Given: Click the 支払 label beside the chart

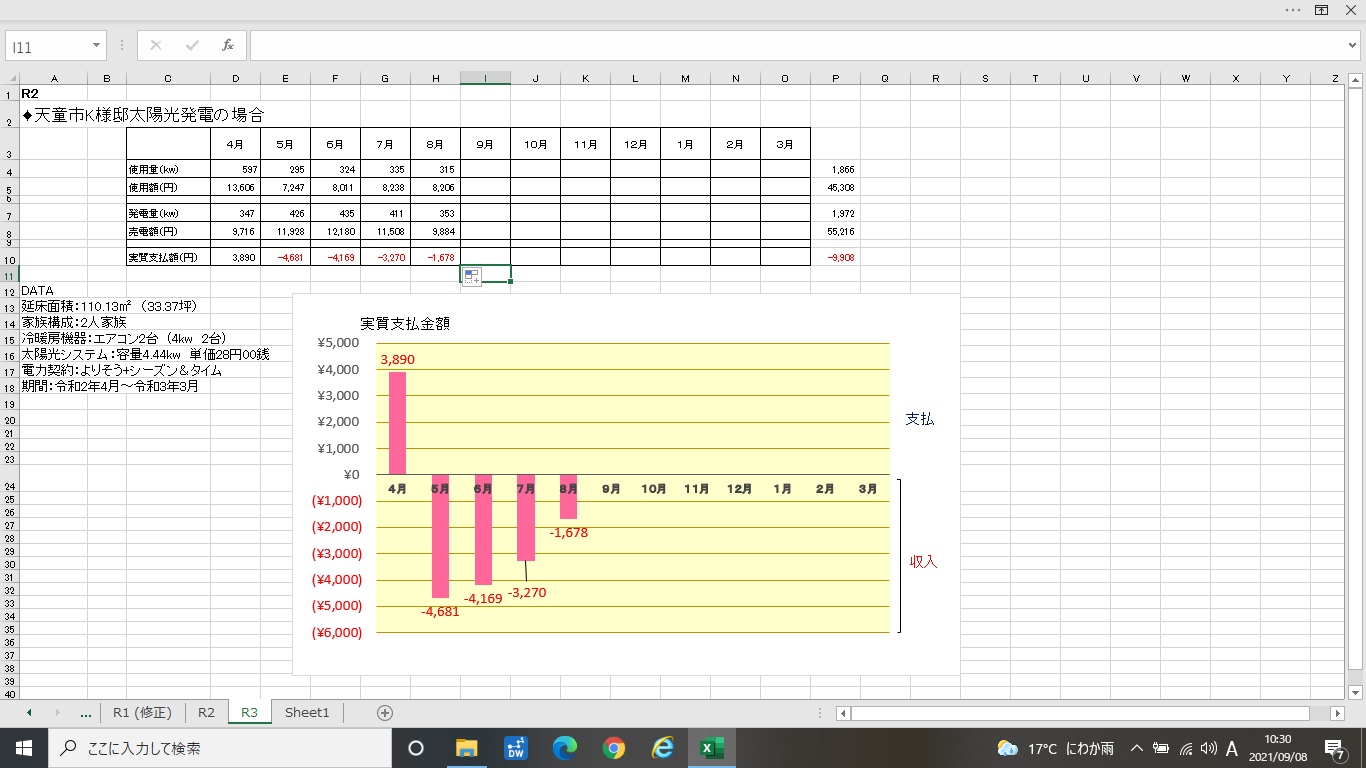Looking at the screenshot, I should 920,420.
